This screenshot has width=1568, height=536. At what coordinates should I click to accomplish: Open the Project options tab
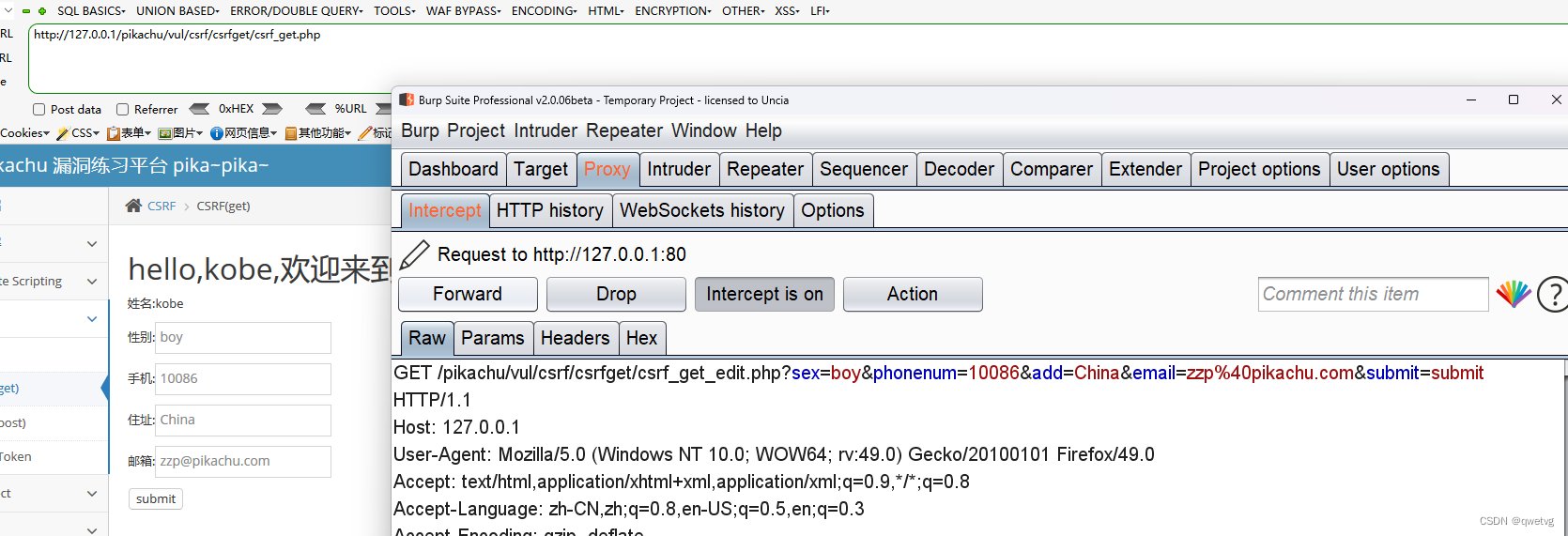1259,169
